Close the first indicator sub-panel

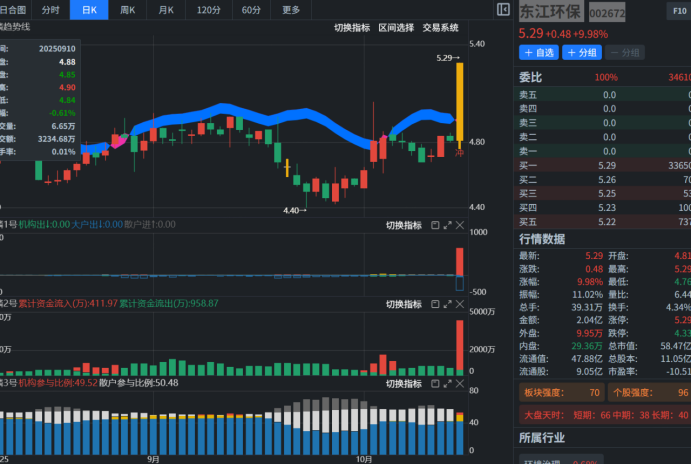pos(460,225)
